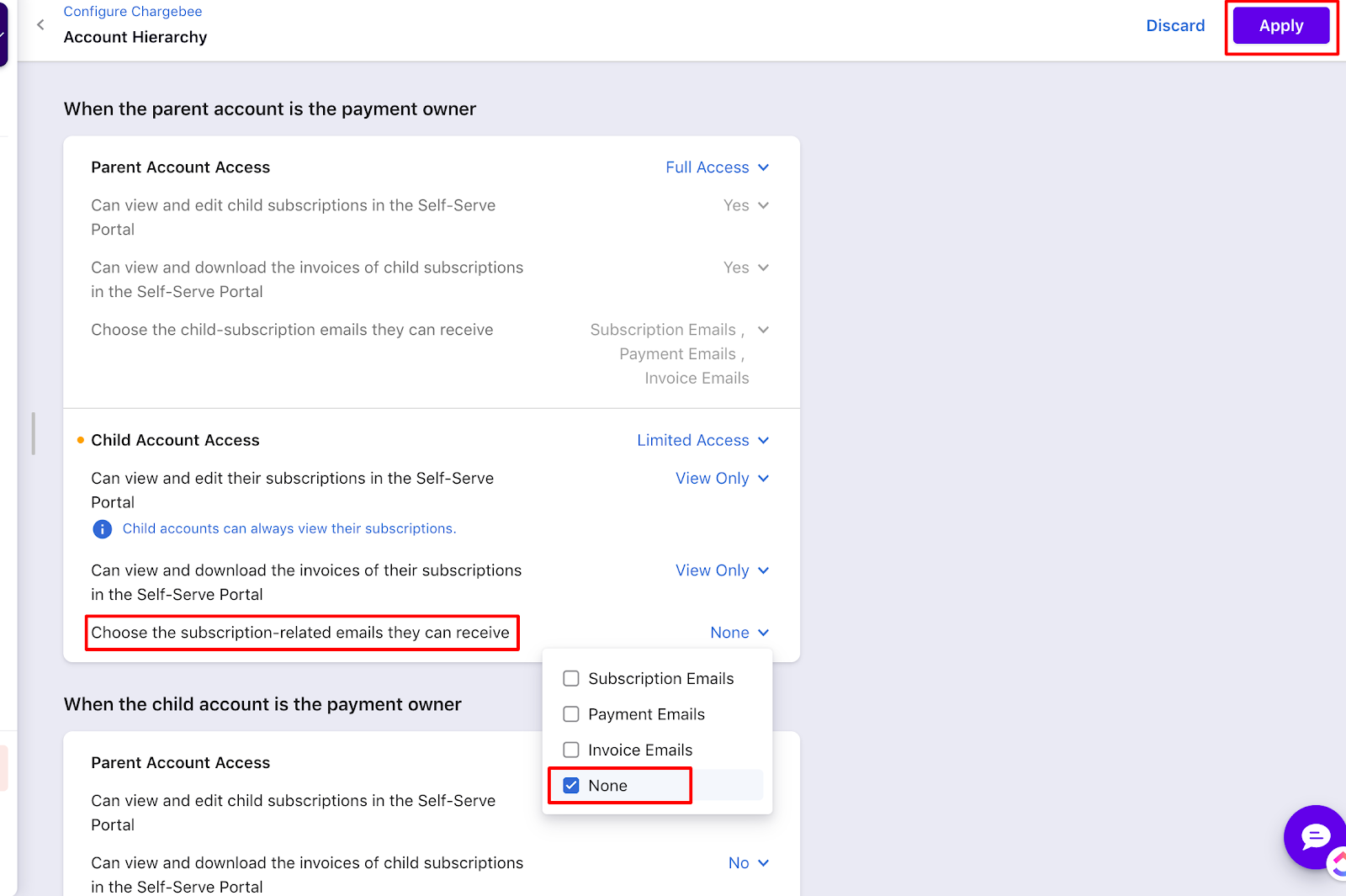Open the No dropdown for child invoices

pos(749,863)
